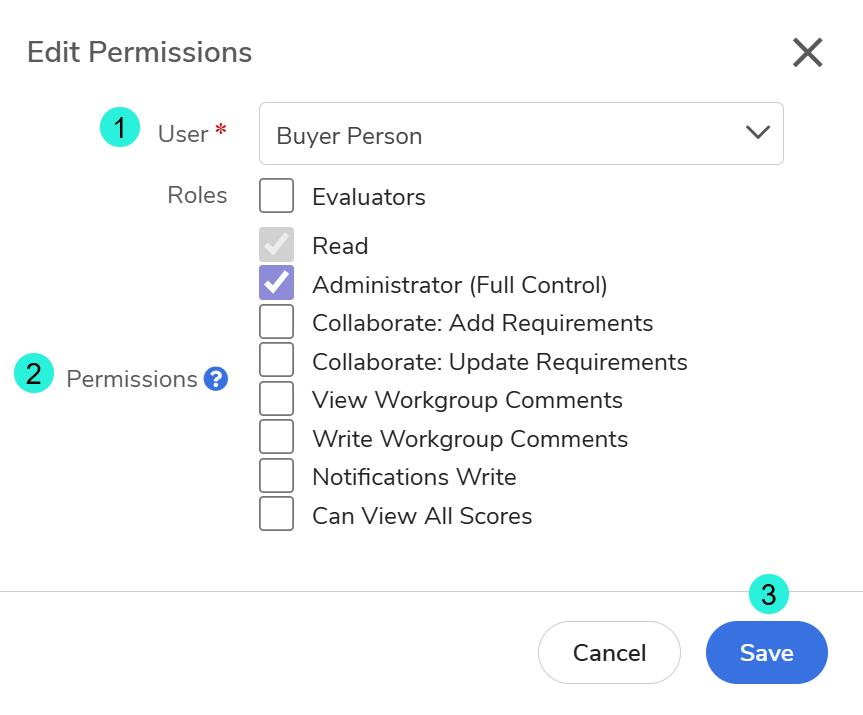This screenshot has width=863, height=715.
Task: Enable the Evaluators role checkbox
Action: (276, 196)
